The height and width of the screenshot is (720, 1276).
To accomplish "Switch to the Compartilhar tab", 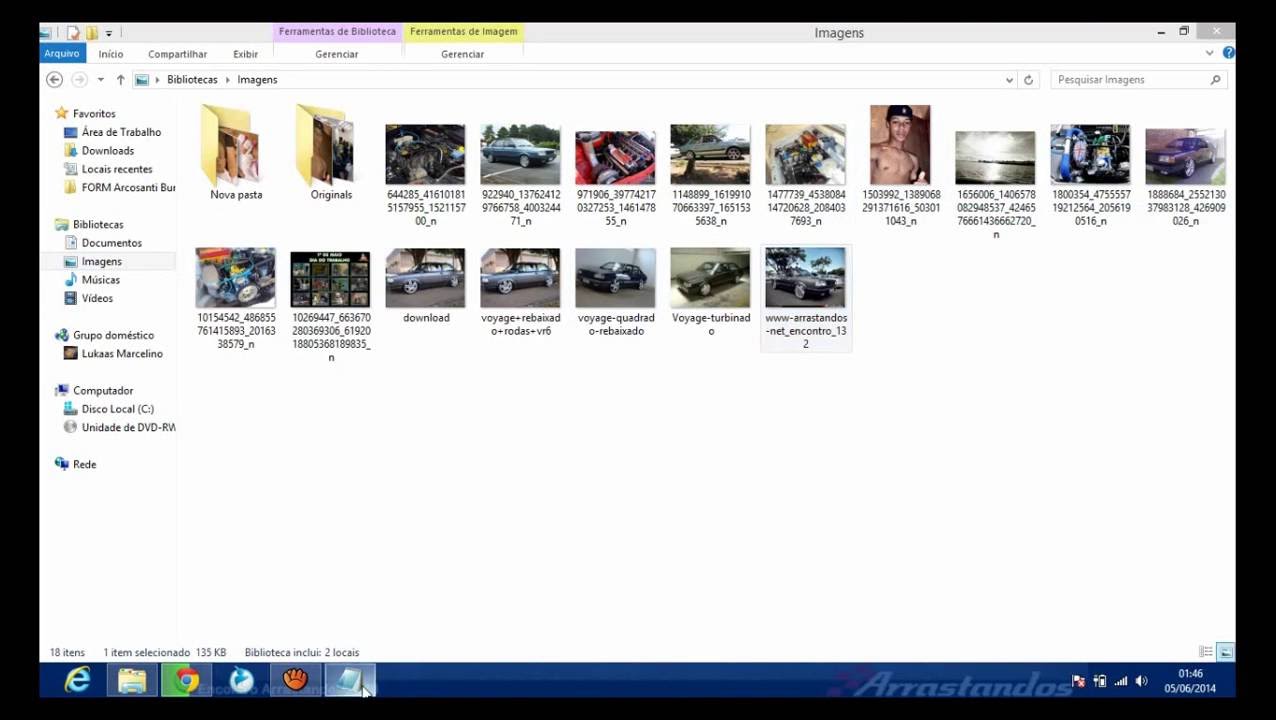I will pyautogui.click(x=177, y=54).
